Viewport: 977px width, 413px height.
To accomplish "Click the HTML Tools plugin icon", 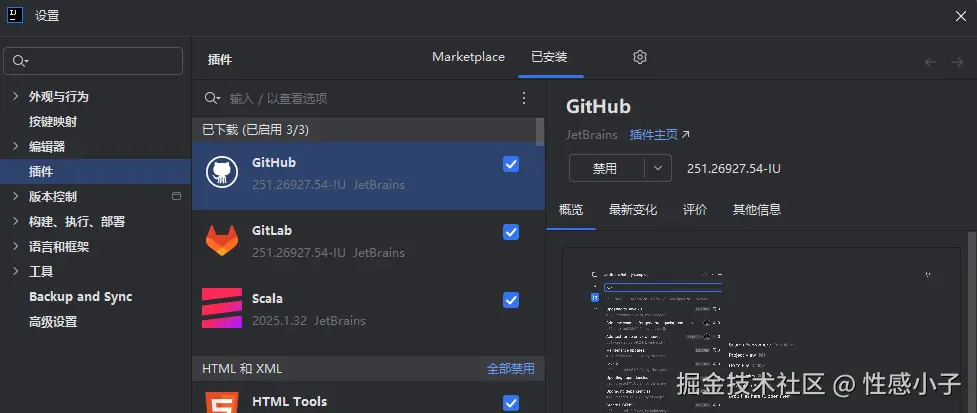I will [222, 402].
